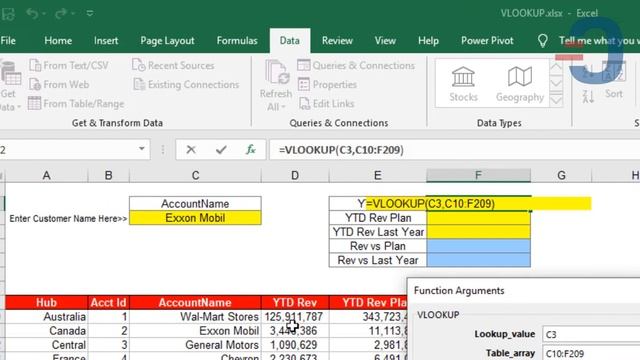Click YTD Rev Plan label cell
Screen dimensions: 640x360
[378, 218]
